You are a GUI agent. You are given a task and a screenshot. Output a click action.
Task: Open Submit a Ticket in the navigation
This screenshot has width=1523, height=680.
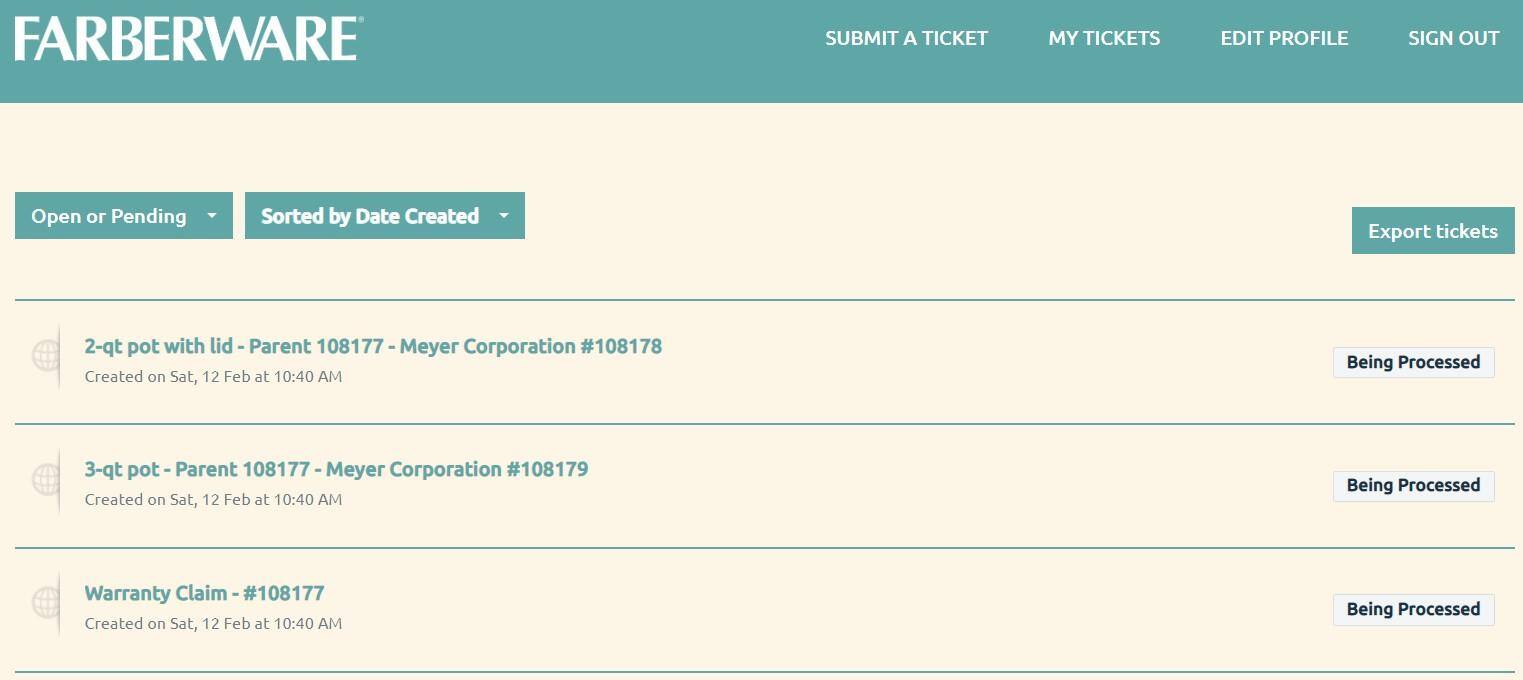coord(906,39)
